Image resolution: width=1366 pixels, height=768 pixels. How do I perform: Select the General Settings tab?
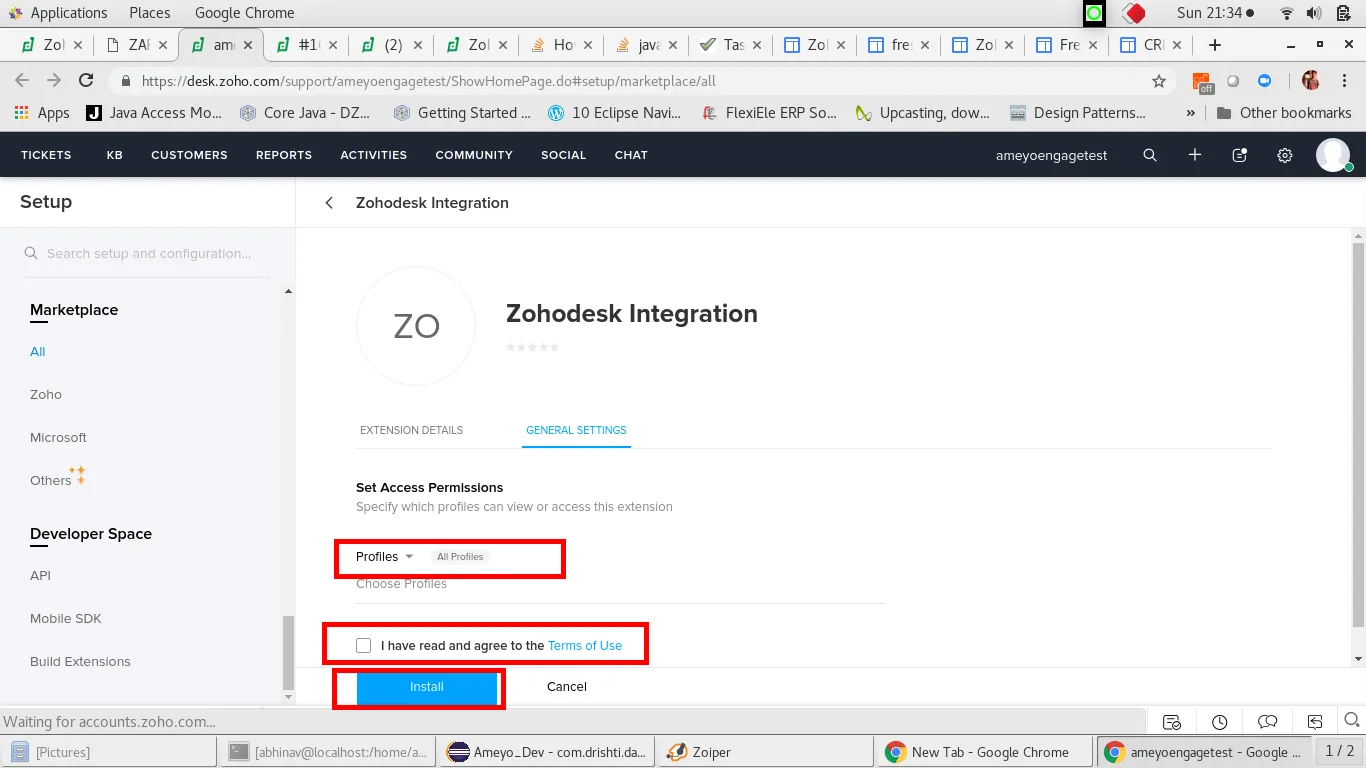tap(576, 430)
